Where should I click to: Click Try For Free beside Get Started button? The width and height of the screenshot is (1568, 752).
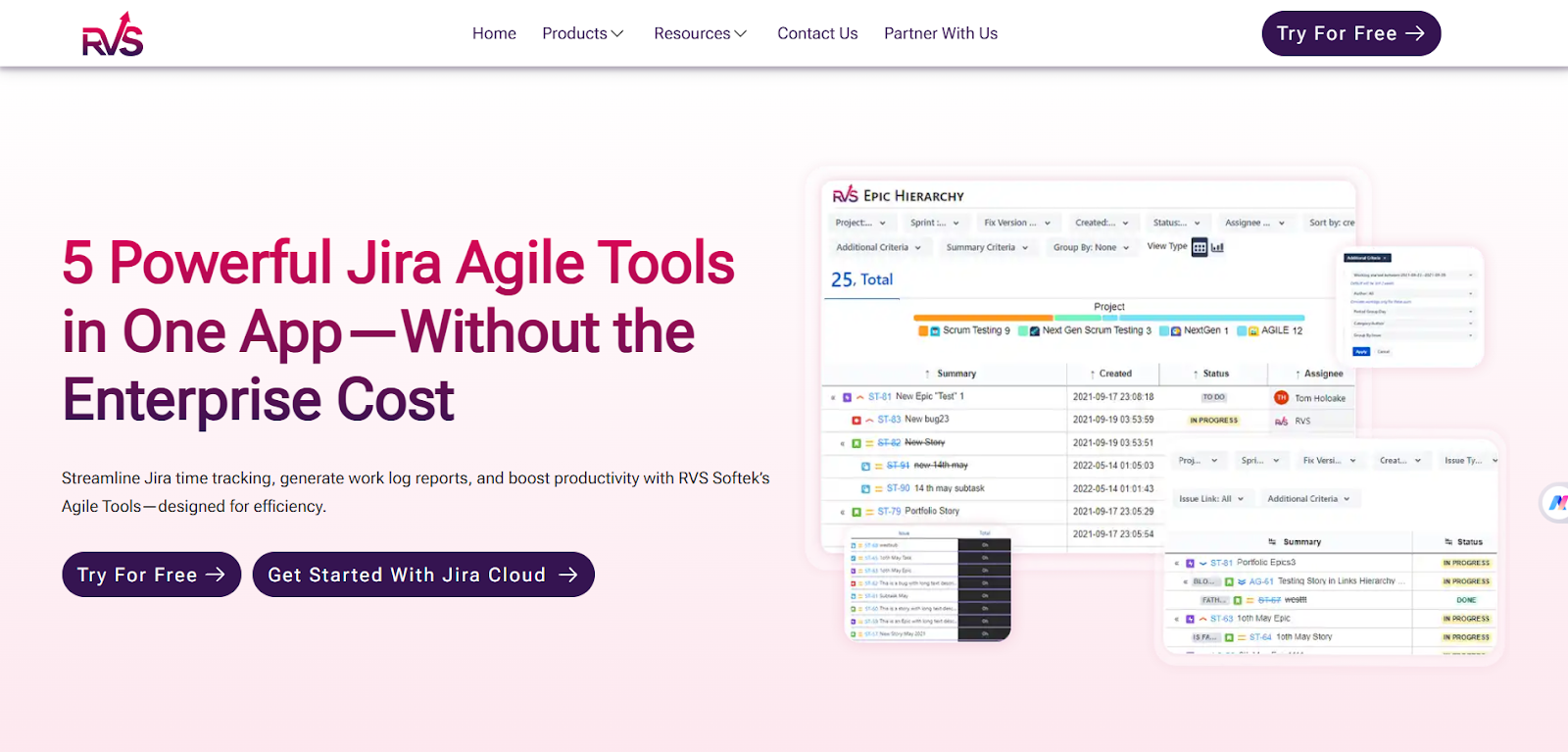click(152, 575)
